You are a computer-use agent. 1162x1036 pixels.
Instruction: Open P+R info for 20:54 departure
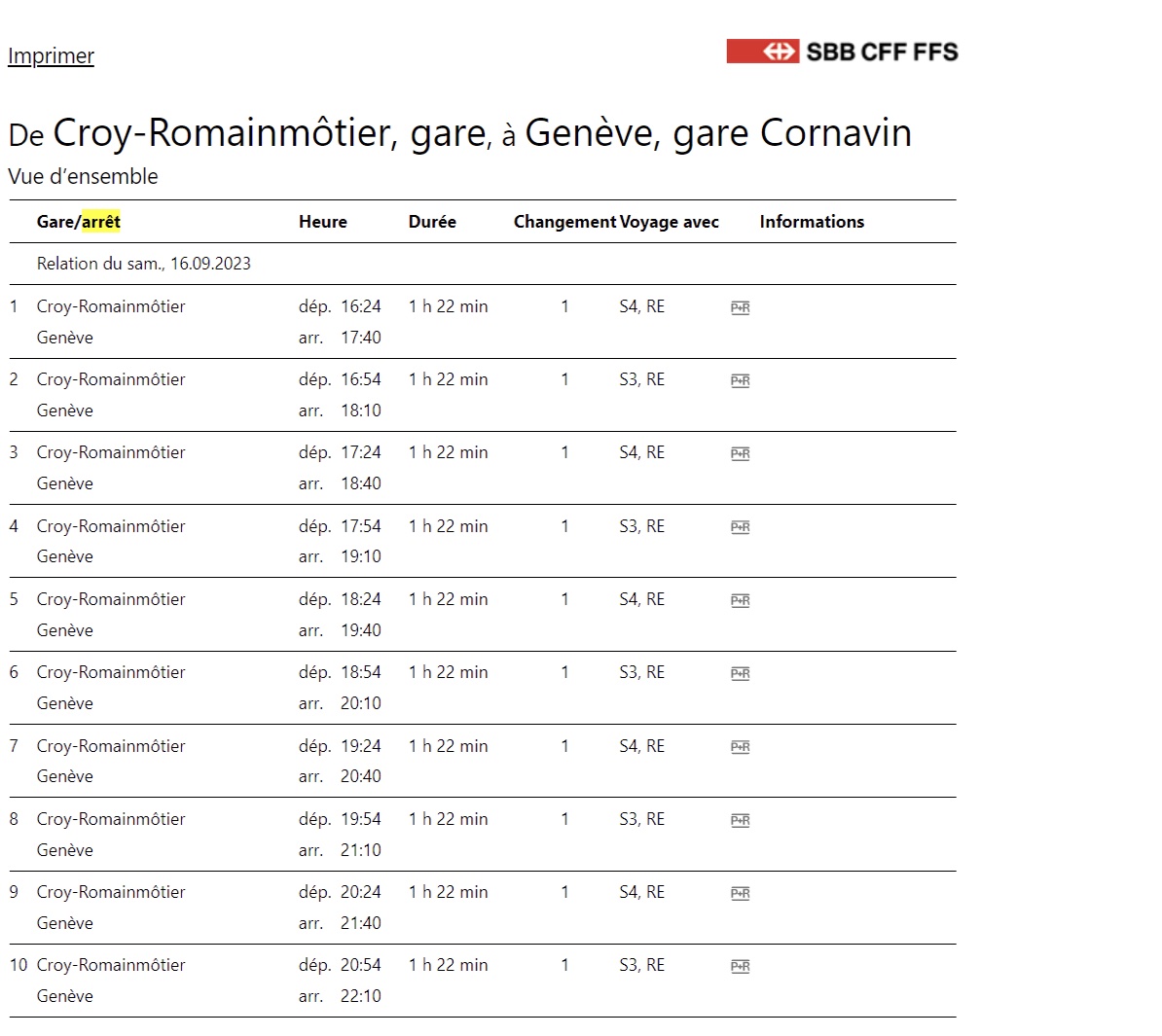pos(740,966)
